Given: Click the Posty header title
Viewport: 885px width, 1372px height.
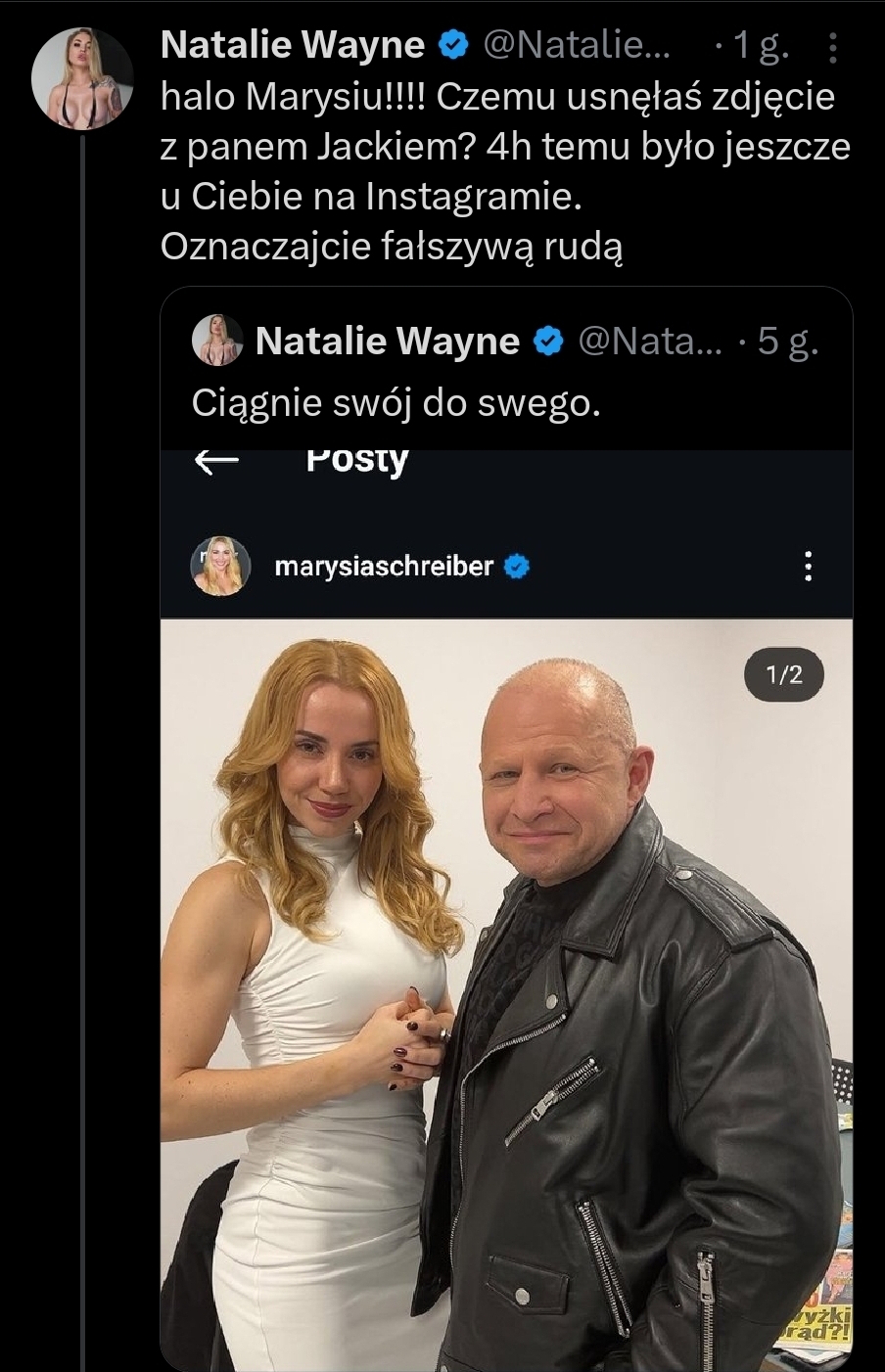Looking at the screenshot, I should coord(356,459).
